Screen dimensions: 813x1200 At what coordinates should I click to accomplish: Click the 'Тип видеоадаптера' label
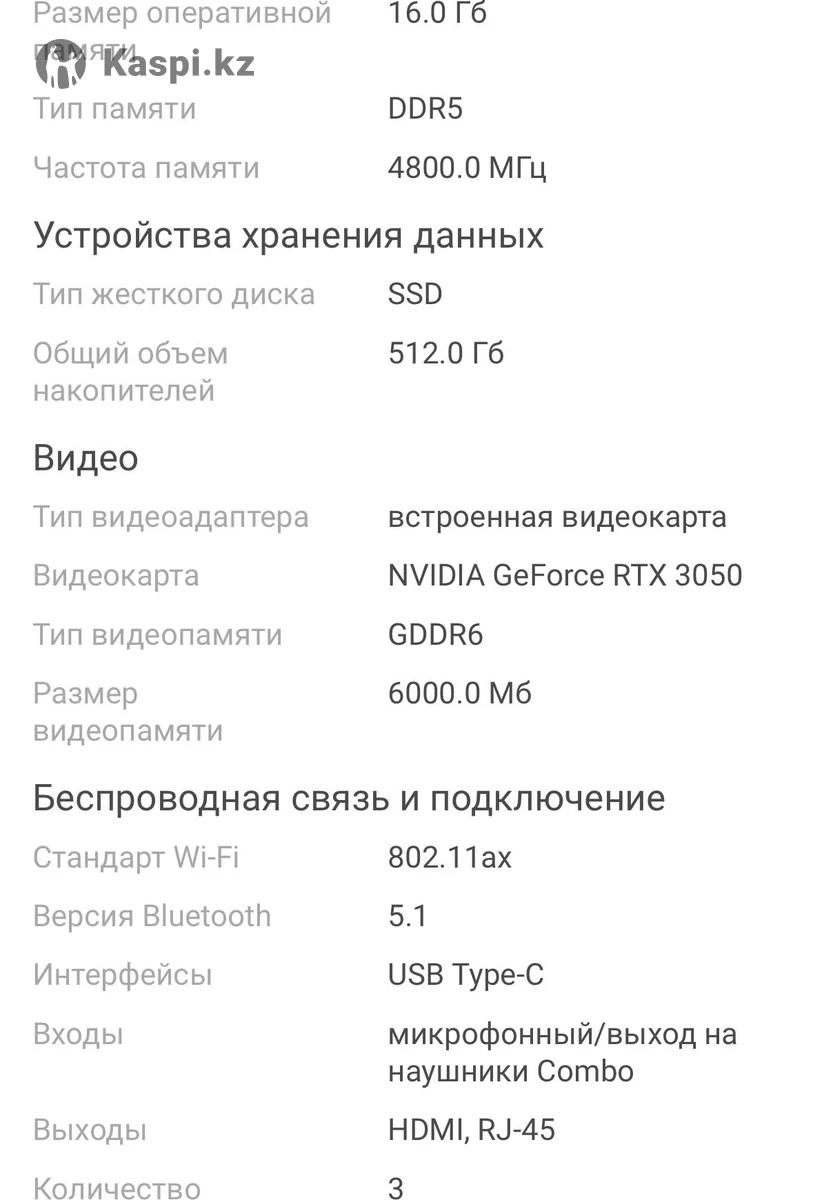(x=171, y=517)
